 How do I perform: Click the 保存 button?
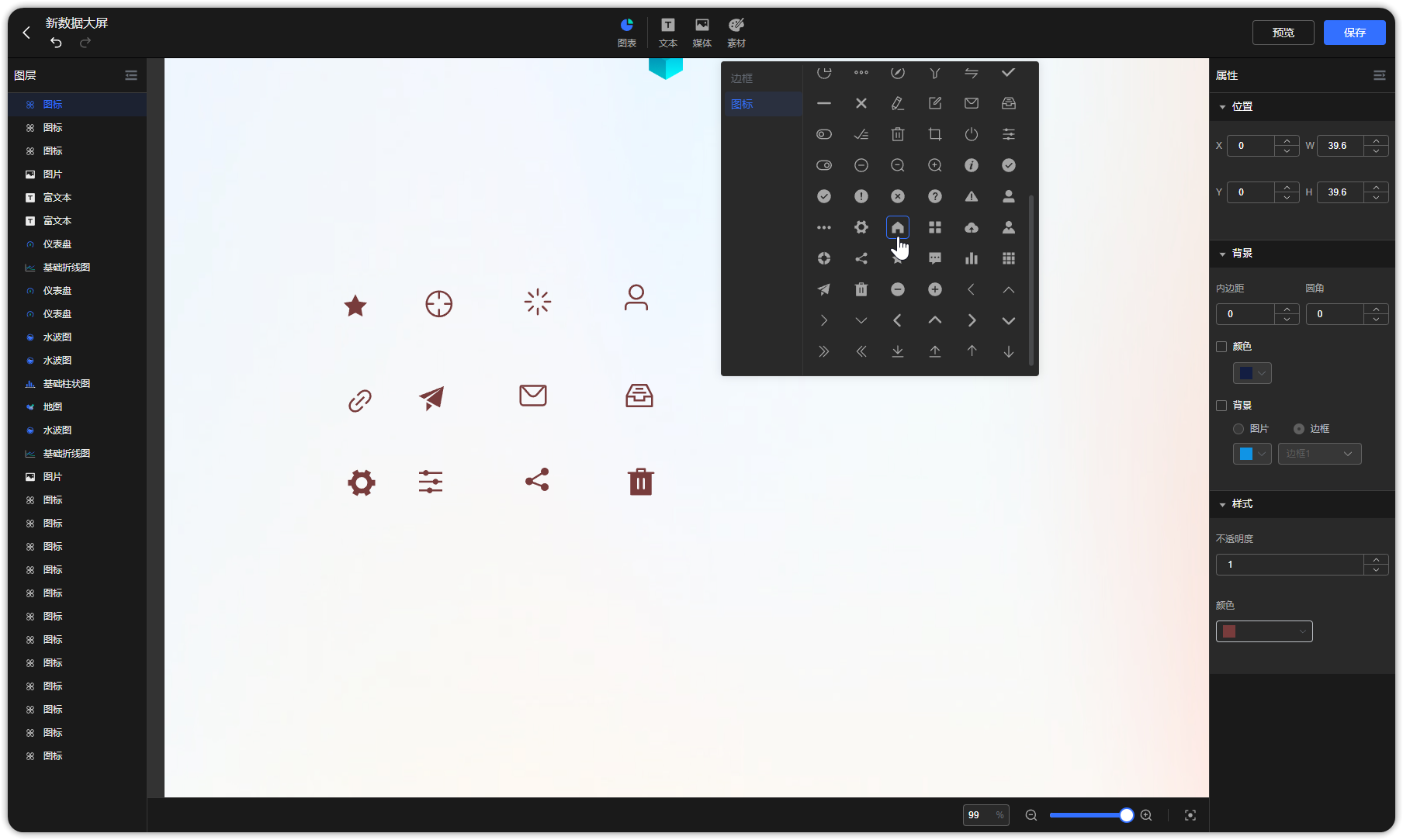[1354, 33]
